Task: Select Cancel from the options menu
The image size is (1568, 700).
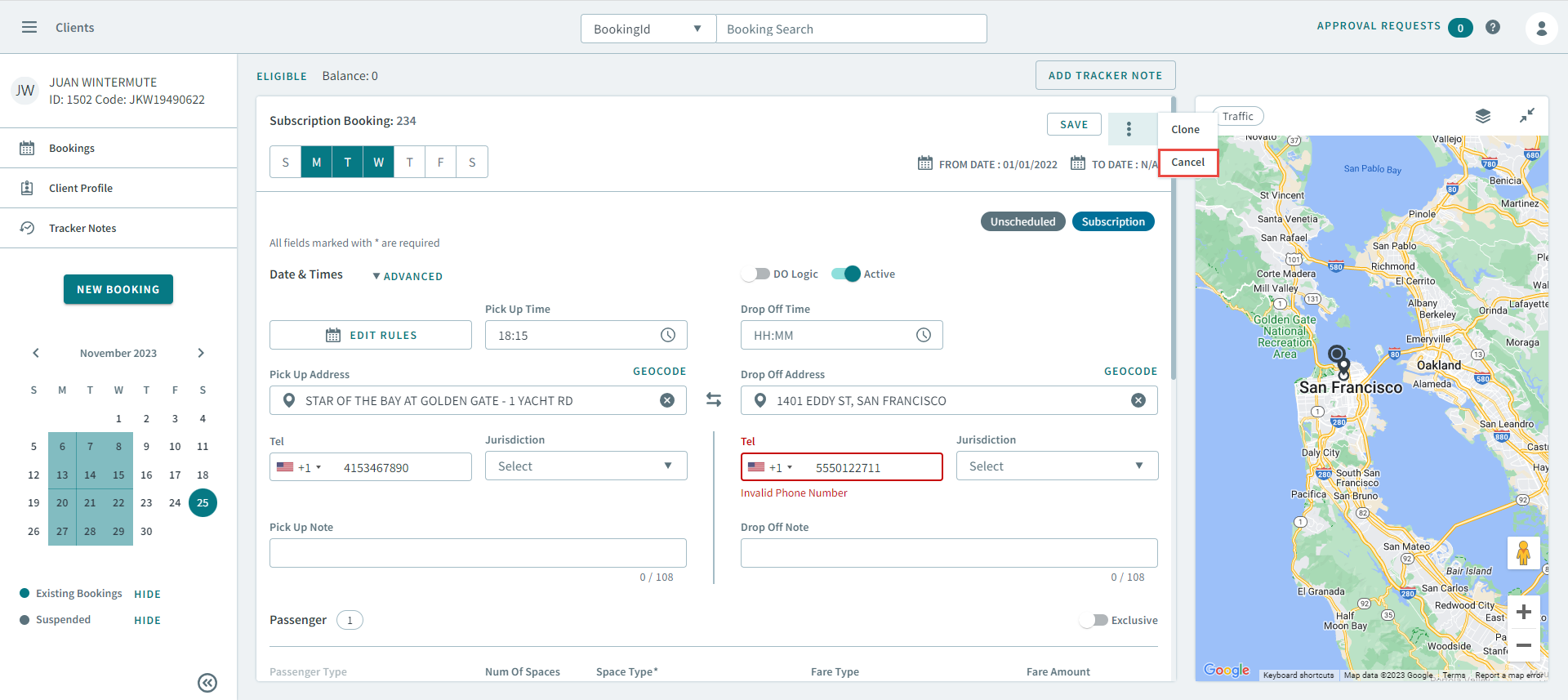Action: tap(1187, 163)
